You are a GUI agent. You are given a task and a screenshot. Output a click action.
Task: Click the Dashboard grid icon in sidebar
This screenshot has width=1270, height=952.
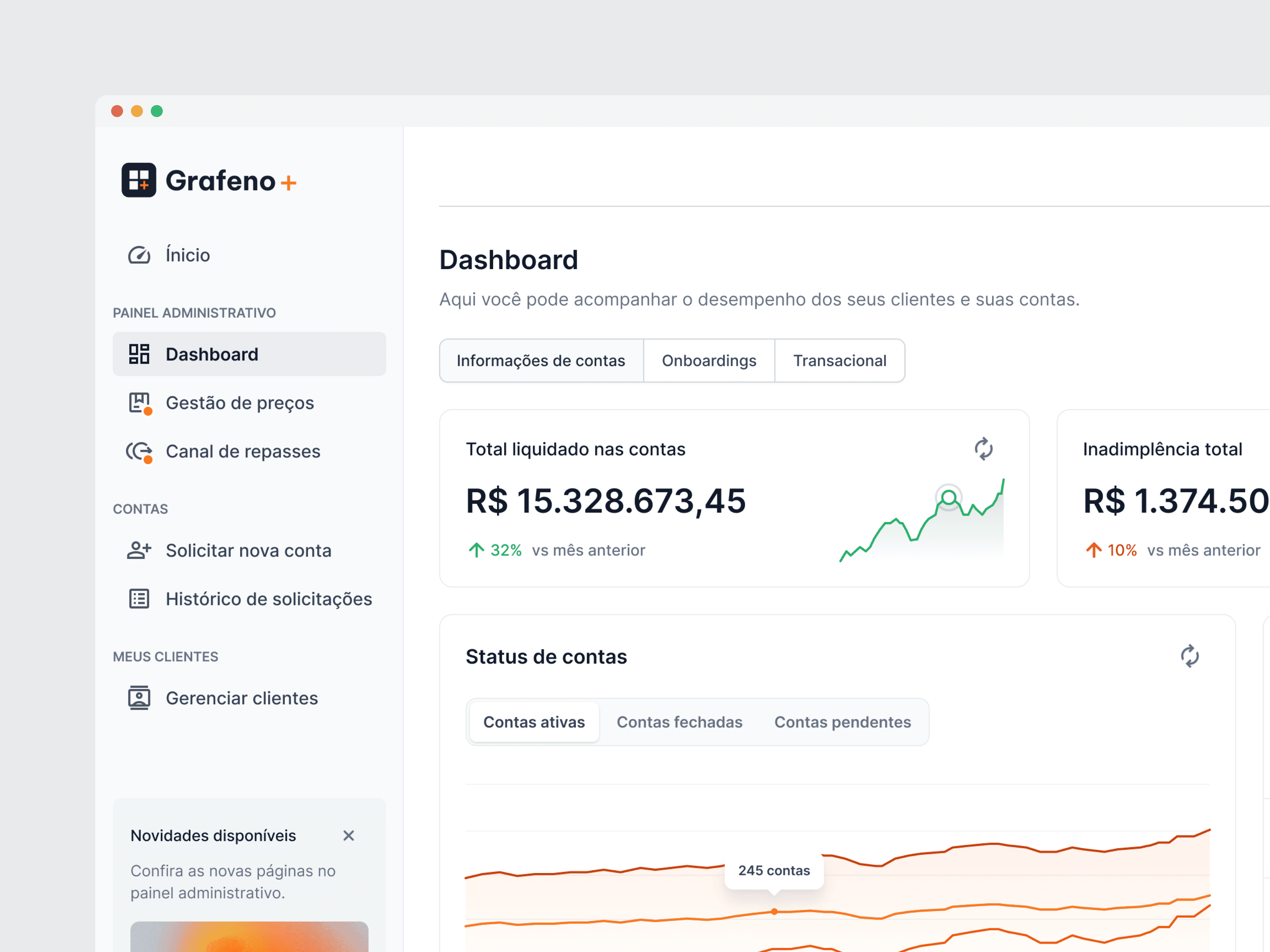(139, 354)
